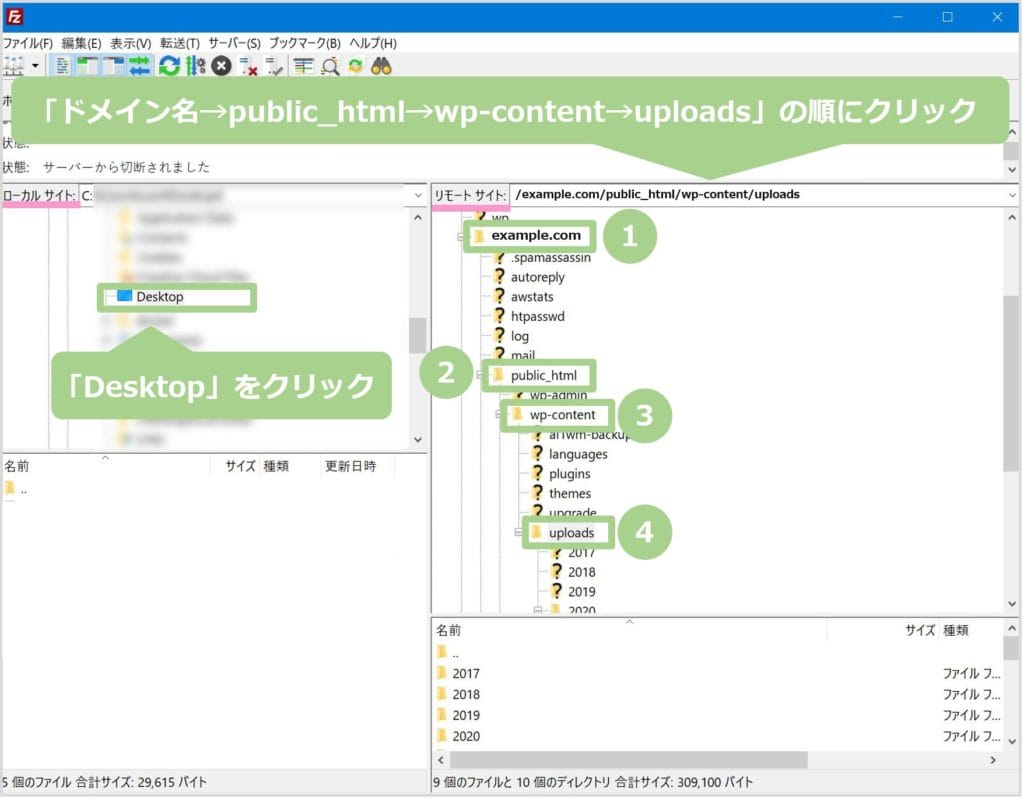Viewport: 1024px width, 799px height.
Task: Toggle the message log display
Action: point(63,66)
